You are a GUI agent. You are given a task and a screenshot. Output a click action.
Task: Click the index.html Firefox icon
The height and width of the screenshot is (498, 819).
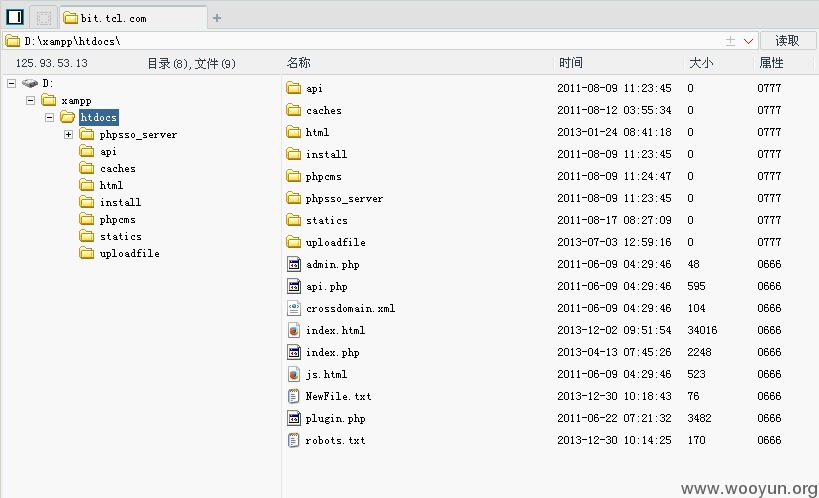(x=294, y=330)
